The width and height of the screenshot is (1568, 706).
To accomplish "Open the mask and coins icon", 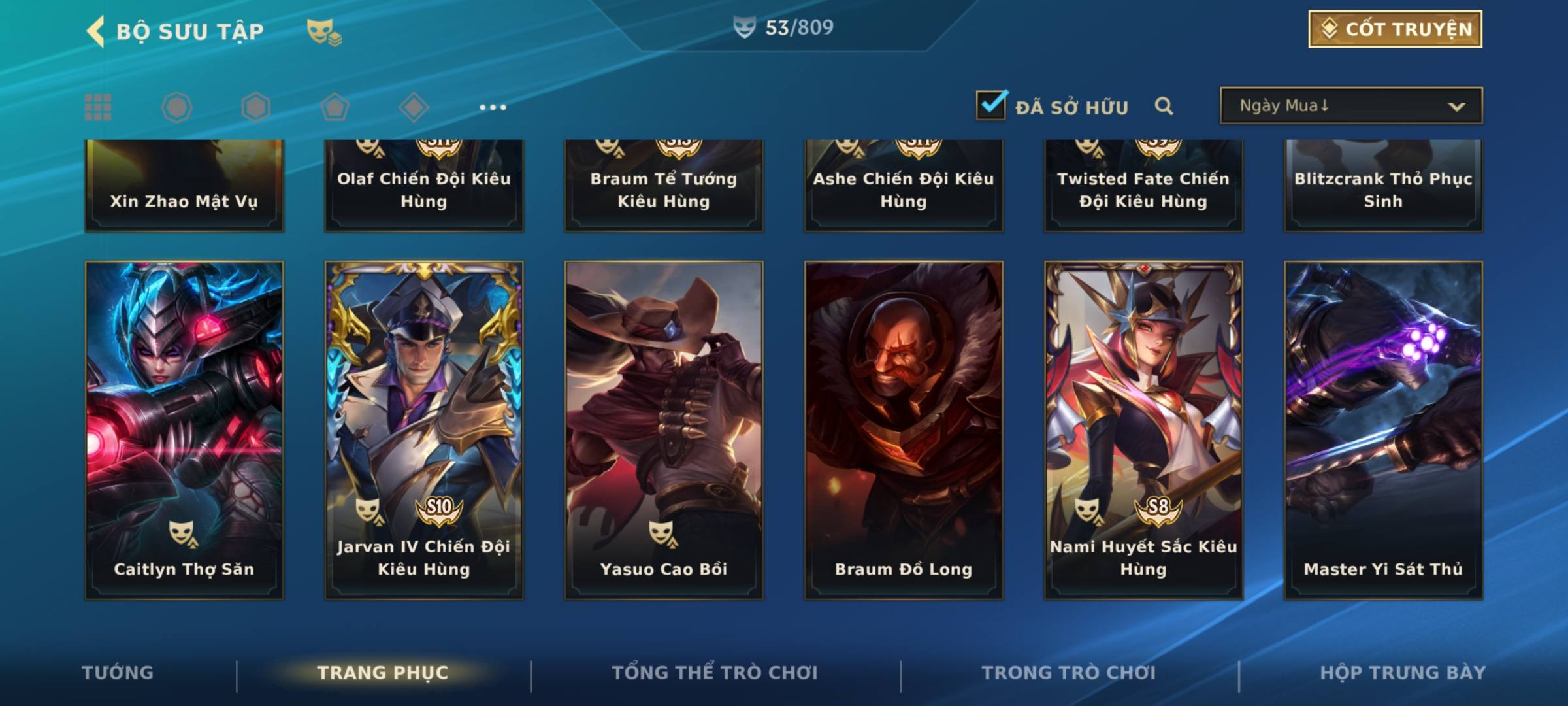I will [324, 32].
